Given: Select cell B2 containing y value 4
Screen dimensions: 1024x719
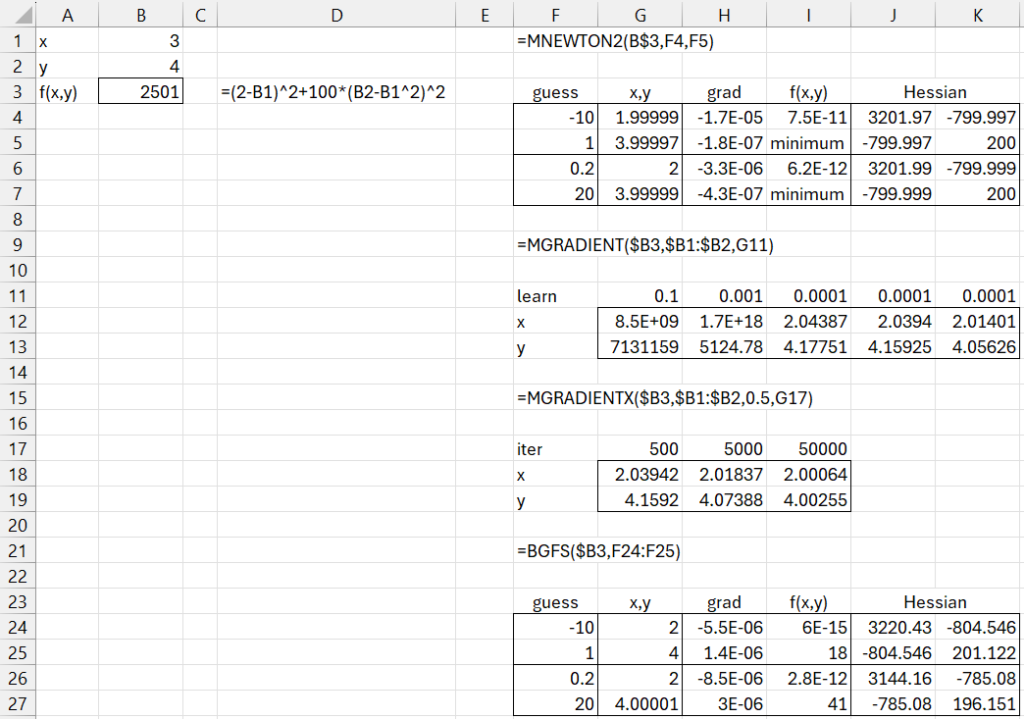Looking at the screenshot, I should coord(141,66).
